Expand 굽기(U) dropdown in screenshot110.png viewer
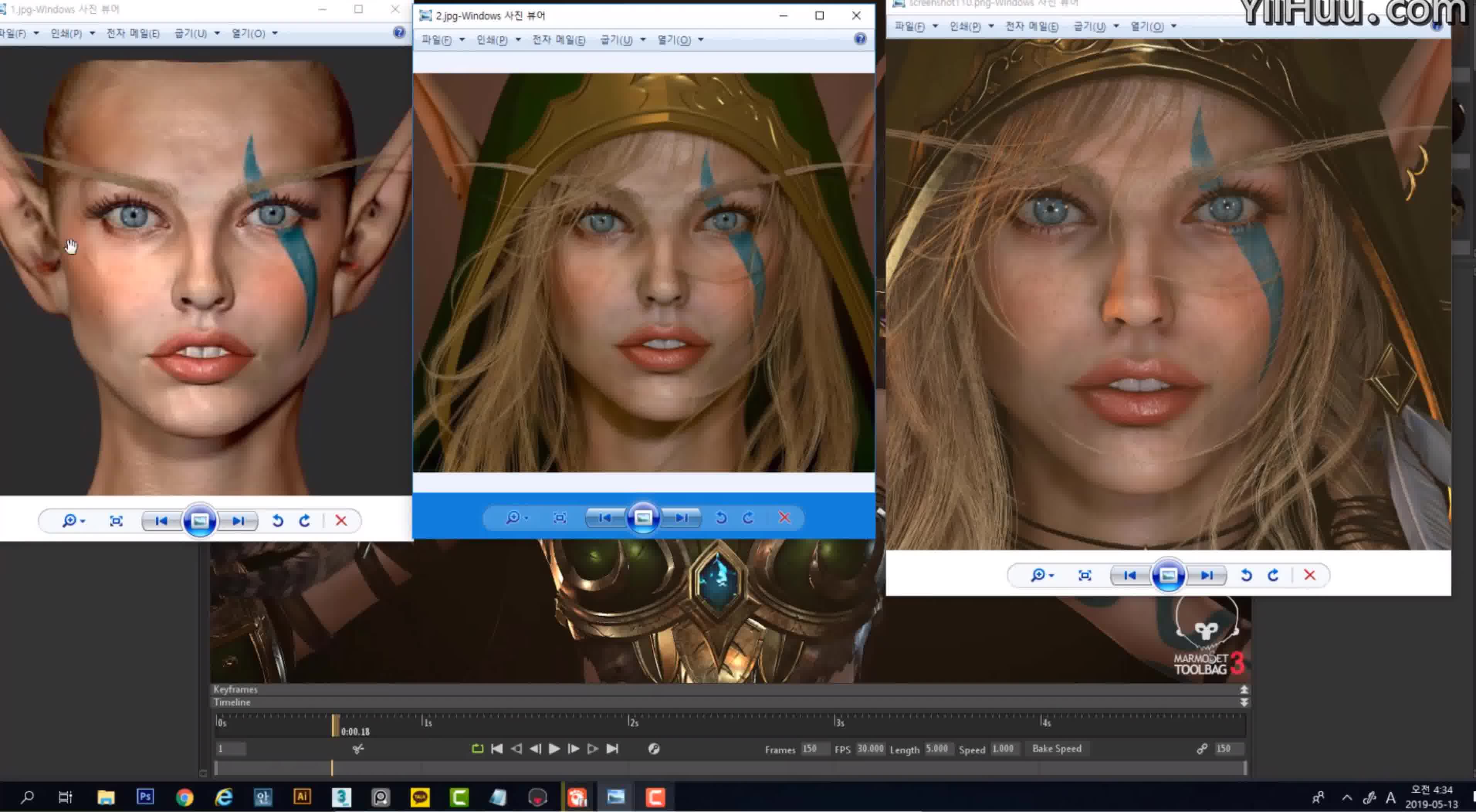Image resolution: width=1476 pixels, height=812 pixels. (x=1116, y=26)
